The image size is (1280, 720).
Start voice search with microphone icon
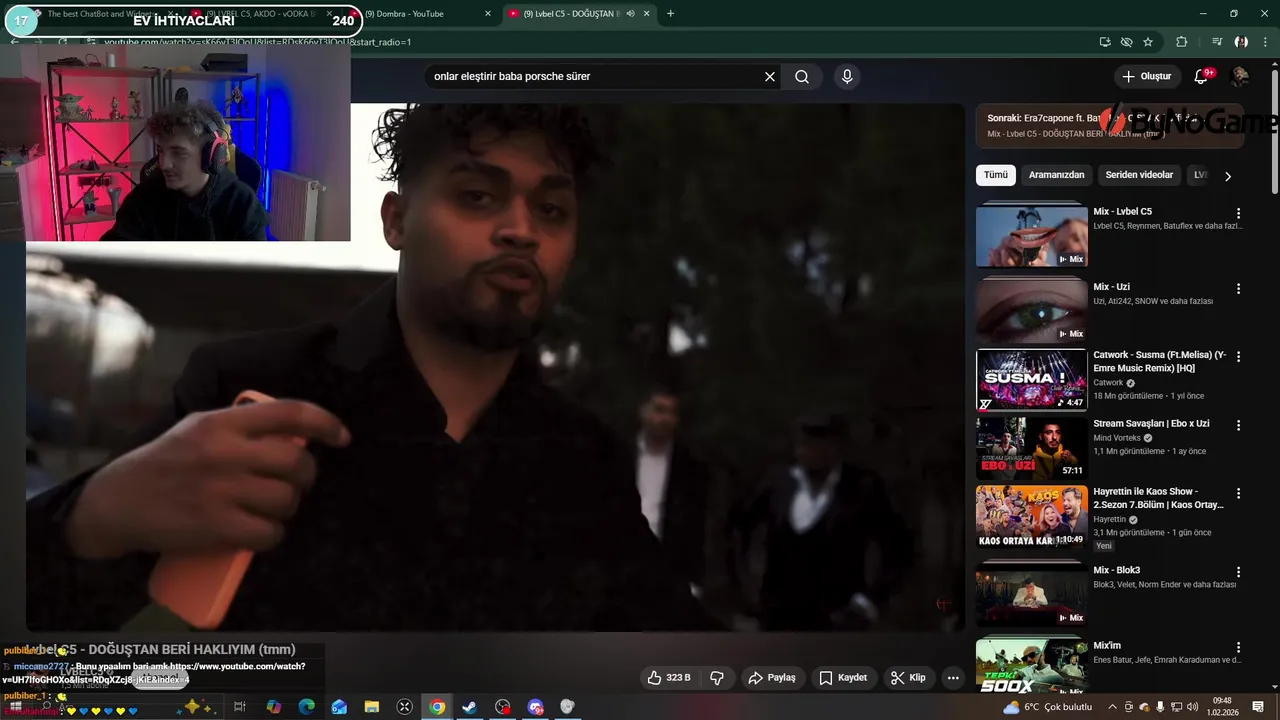(847, 77)
